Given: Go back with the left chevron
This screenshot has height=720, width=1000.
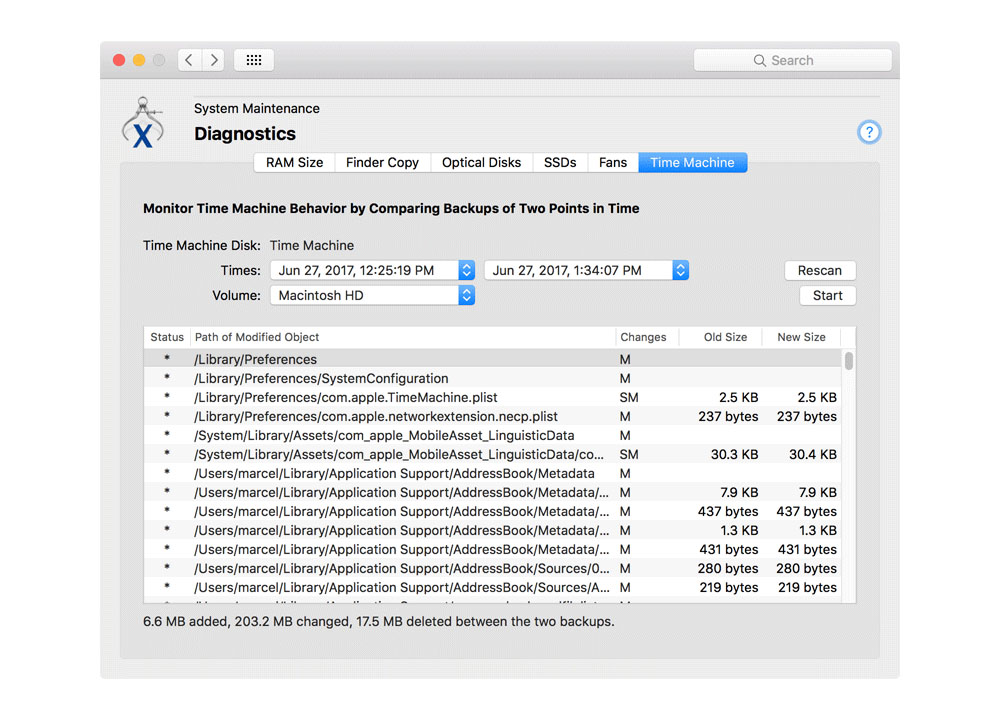Looking at the screenshot, I should coord(190,60).
